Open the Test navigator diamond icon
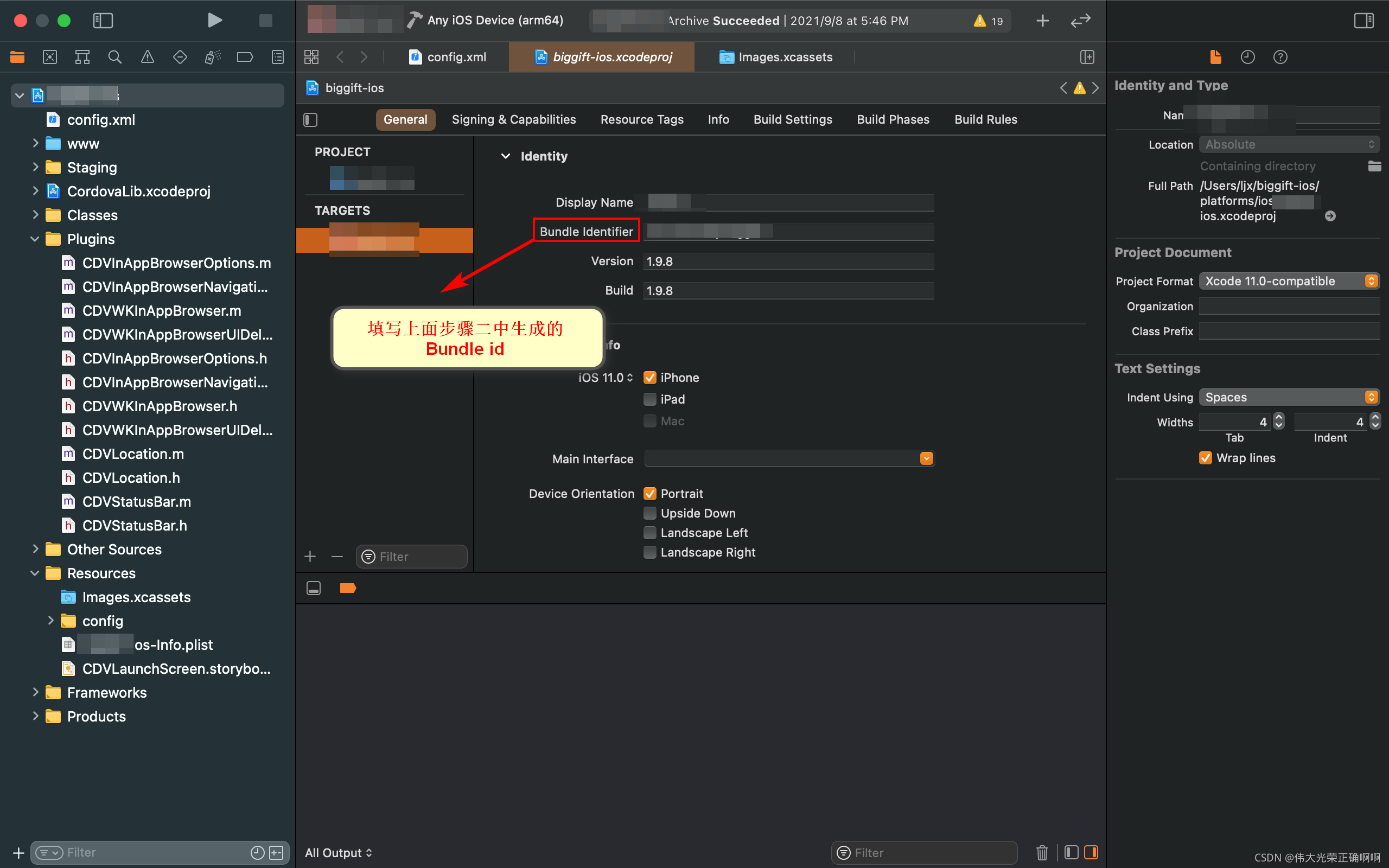Image resolution: width=1389 pixels, height=868 pixels. [x=180, y=57]
